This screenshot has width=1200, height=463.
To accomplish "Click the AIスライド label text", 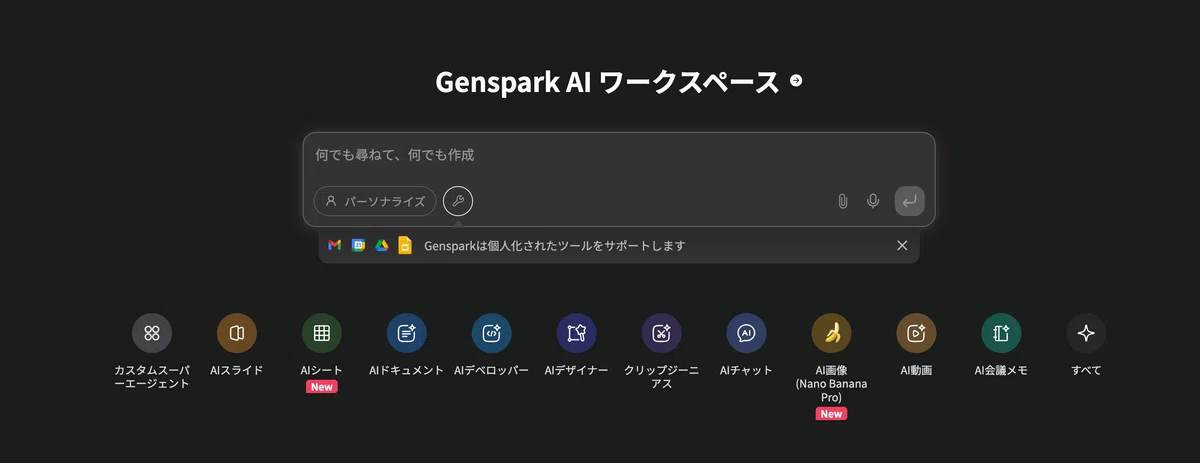I will (x=237, y=370).
